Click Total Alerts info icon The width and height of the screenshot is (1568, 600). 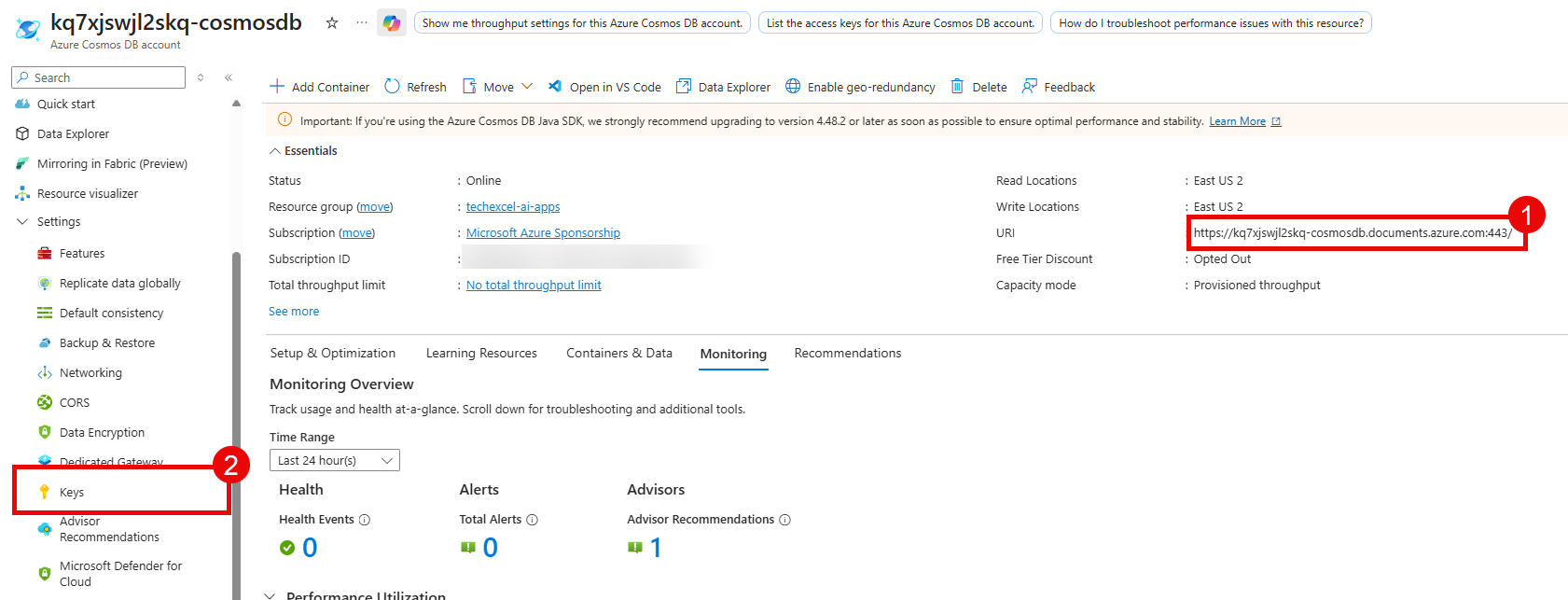coord(532,520)
